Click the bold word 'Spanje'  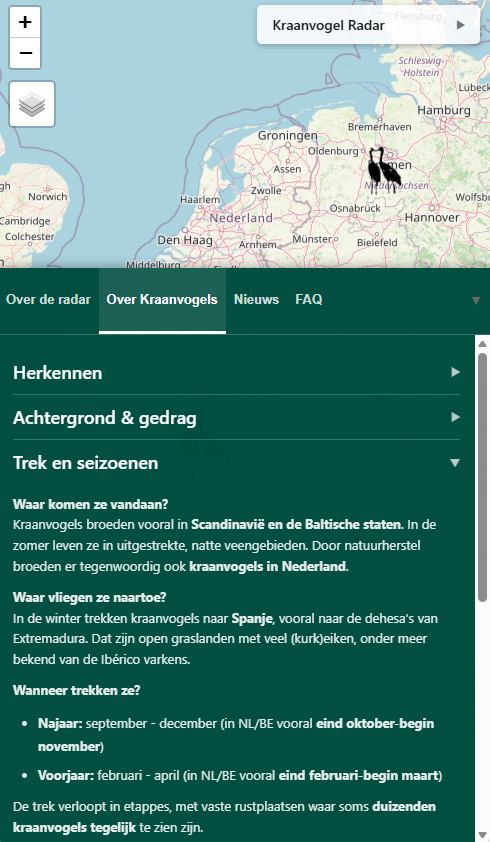tap(253, 619)
